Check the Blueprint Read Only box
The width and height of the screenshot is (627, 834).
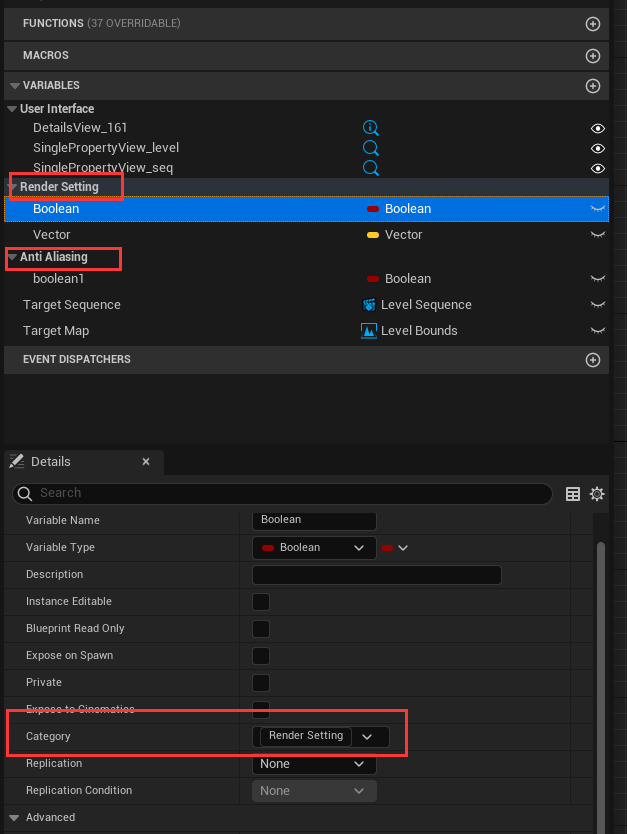point(261,629)
